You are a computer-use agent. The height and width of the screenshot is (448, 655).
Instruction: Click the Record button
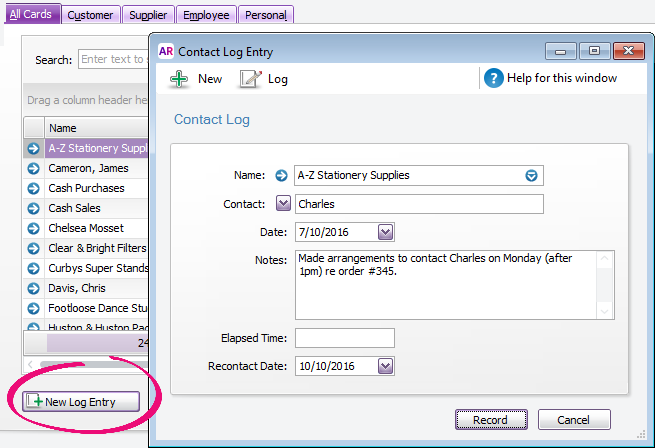click(x=491, y=420)
